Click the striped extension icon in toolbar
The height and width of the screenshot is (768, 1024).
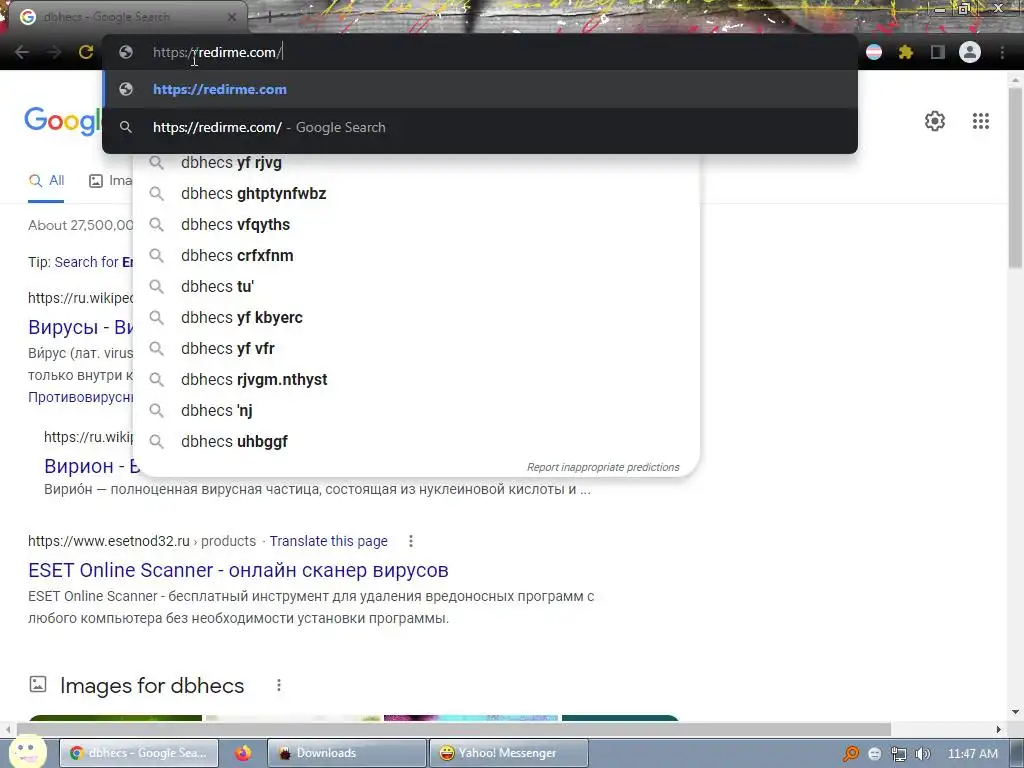tap(874, 52)
